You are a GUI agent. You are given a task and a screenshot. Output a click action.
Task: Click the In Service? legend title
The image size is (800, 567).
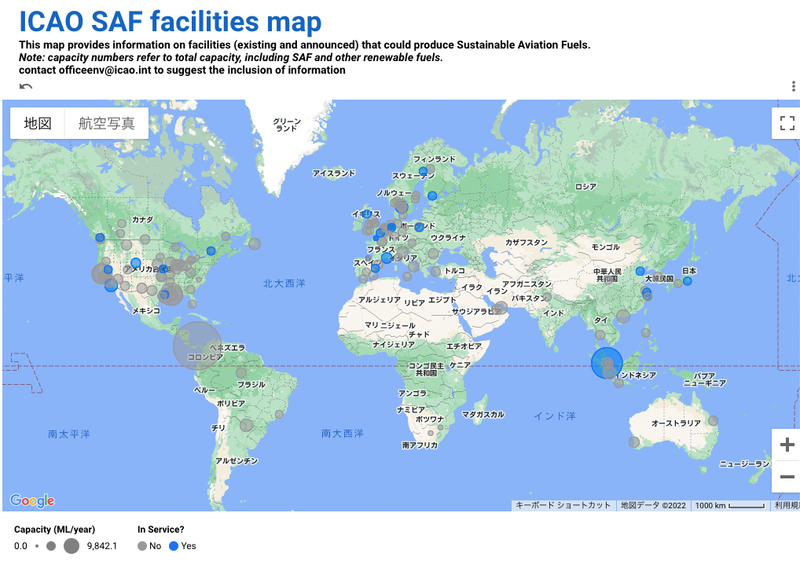coord(161,529)
